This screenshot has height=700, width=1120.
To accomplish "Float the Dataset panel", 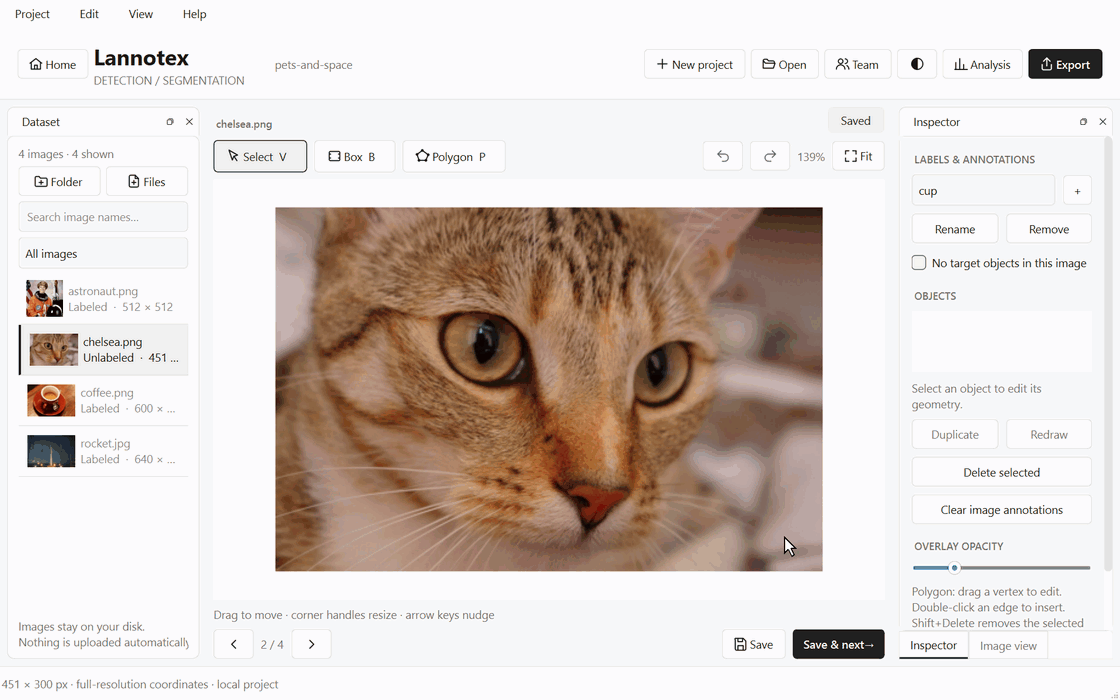I will pos(170,121).
